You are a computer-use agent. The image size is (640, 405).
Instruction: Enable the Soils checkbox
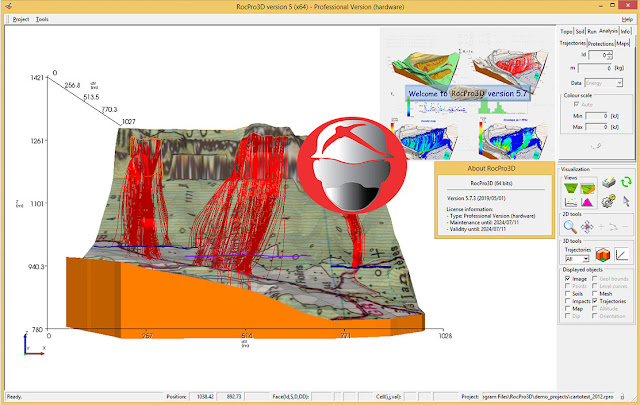pyautogui.click(x=567, y=294)
